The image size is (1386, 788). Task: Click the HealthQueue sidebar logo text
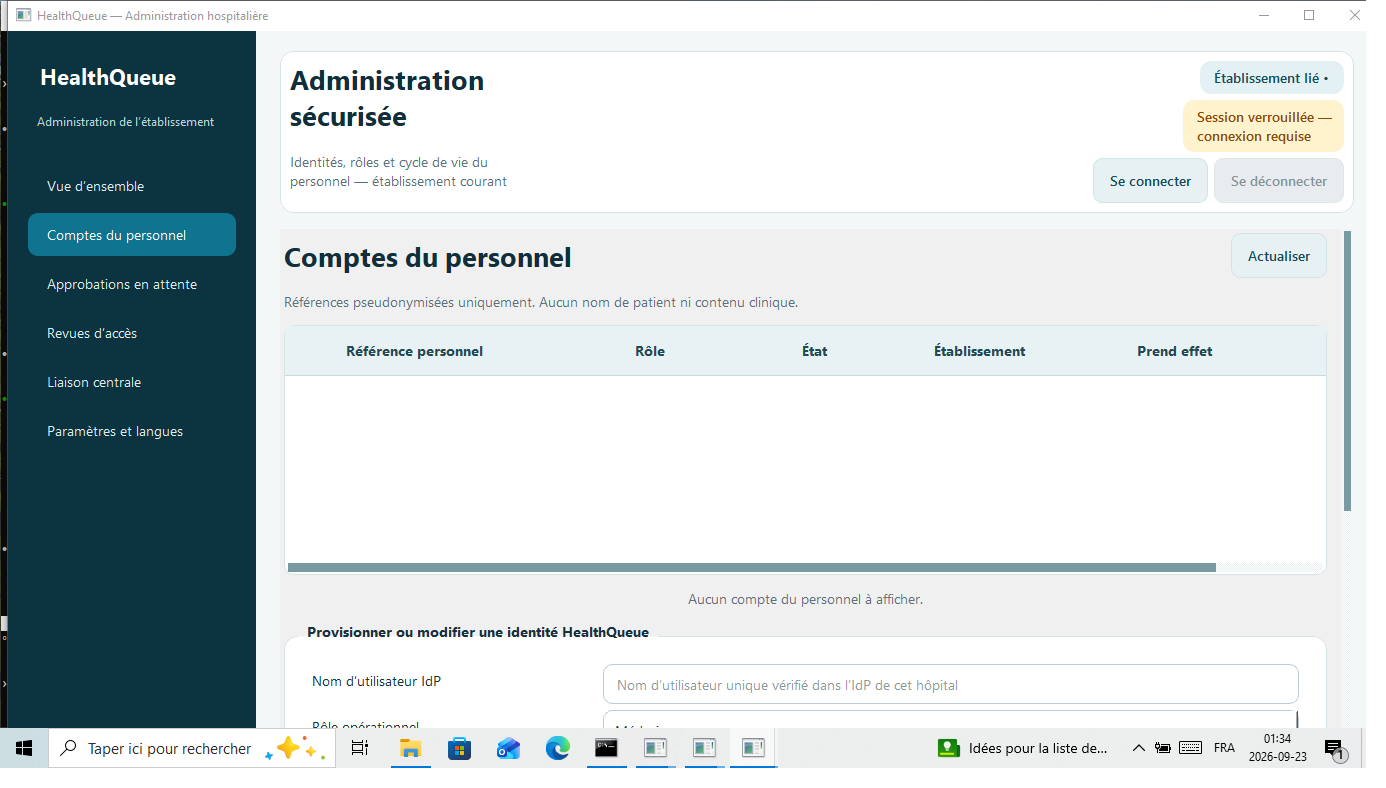coord(108,78)
